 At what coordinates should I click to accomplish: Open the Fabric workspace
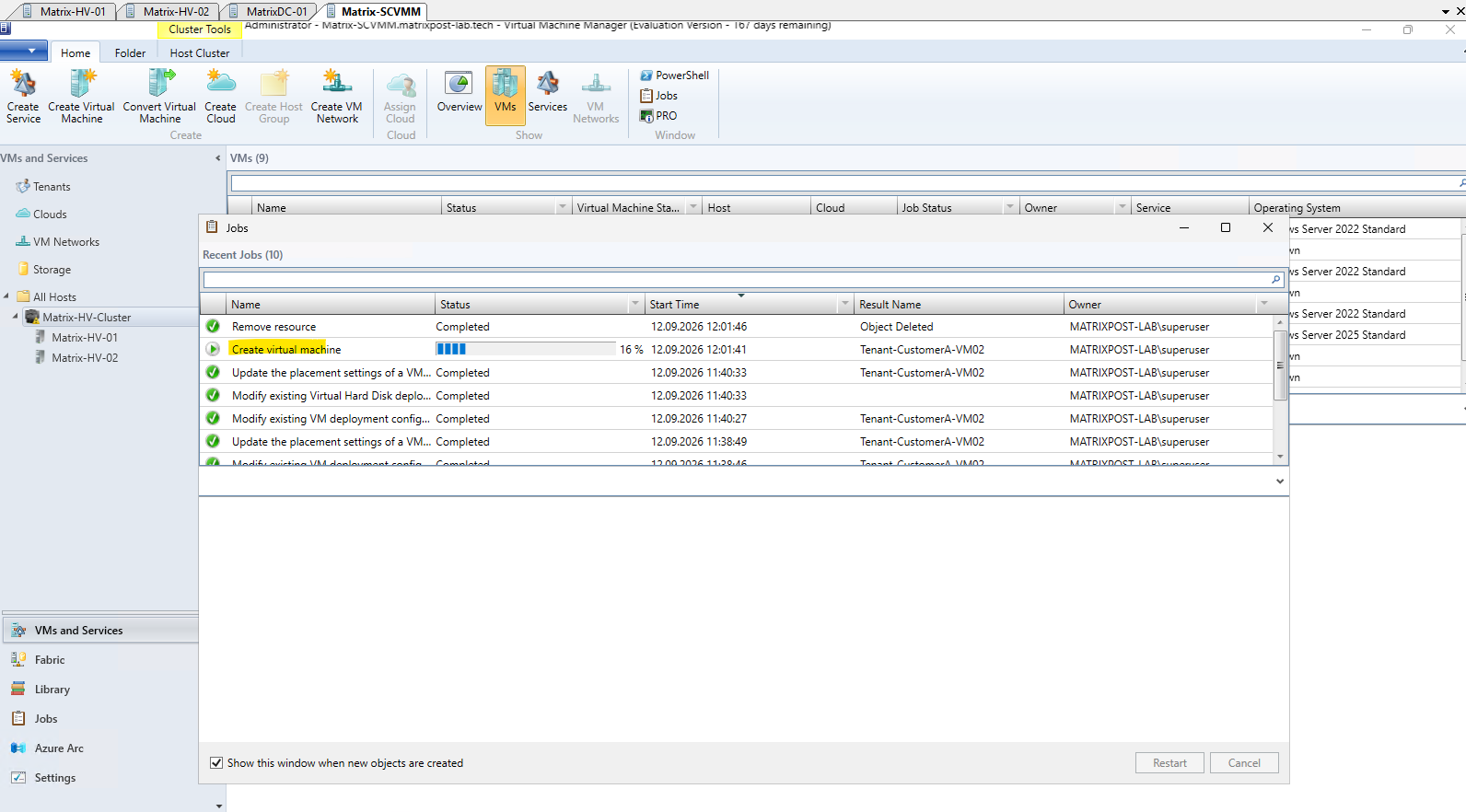coord(50,660)
